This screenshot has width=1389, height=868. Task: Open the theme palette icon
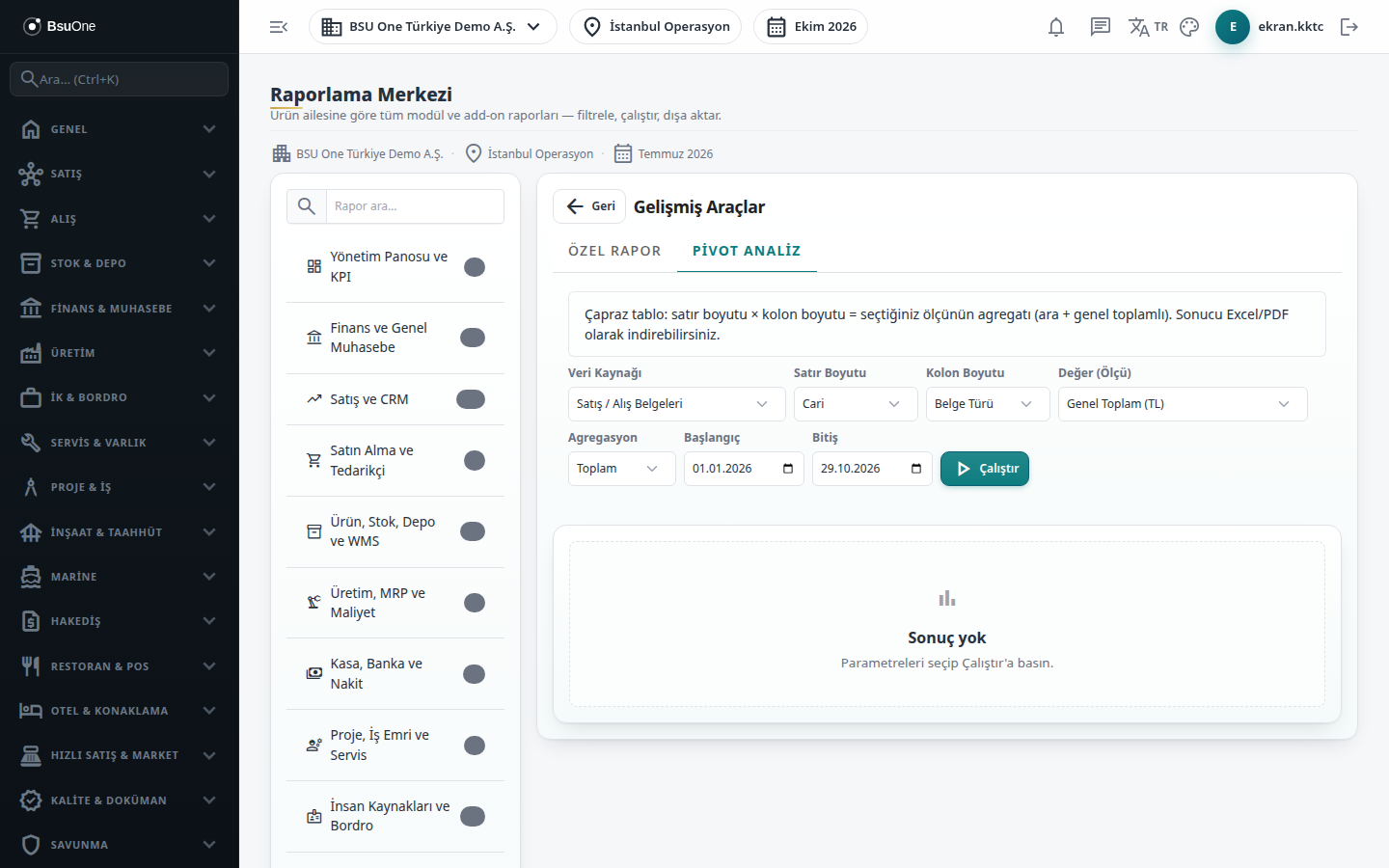(1189, 27)
